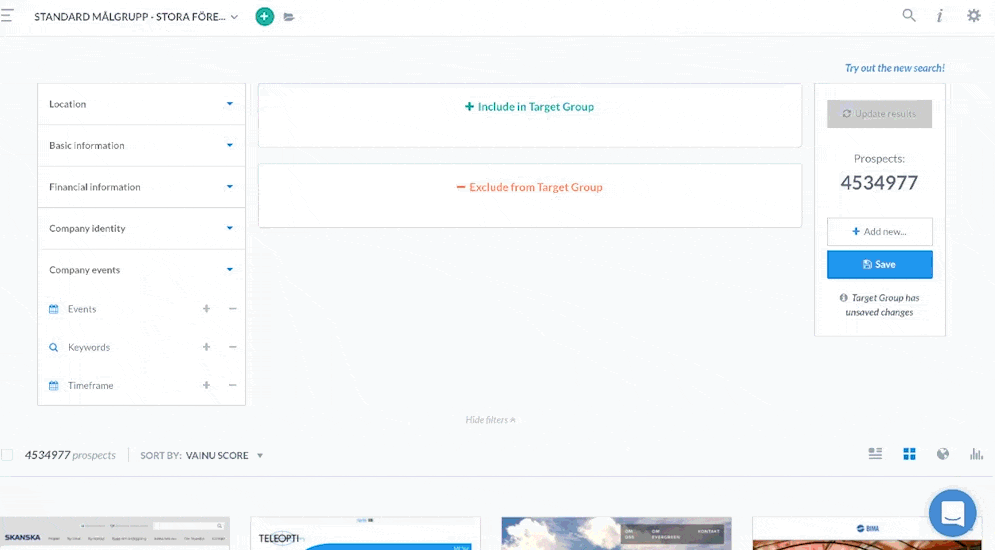Add Events filter with plus sign
Image resolution: width=995 pixels, height=550 pixels.
(207, 309)
